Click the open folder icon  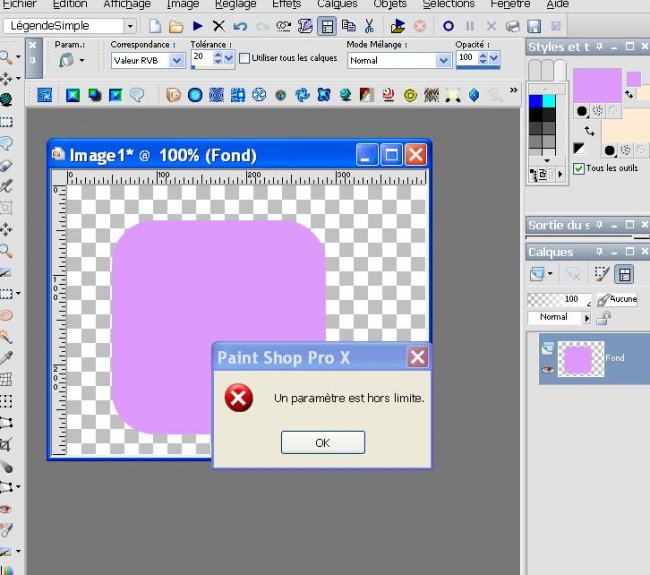[x=176, y=27]
